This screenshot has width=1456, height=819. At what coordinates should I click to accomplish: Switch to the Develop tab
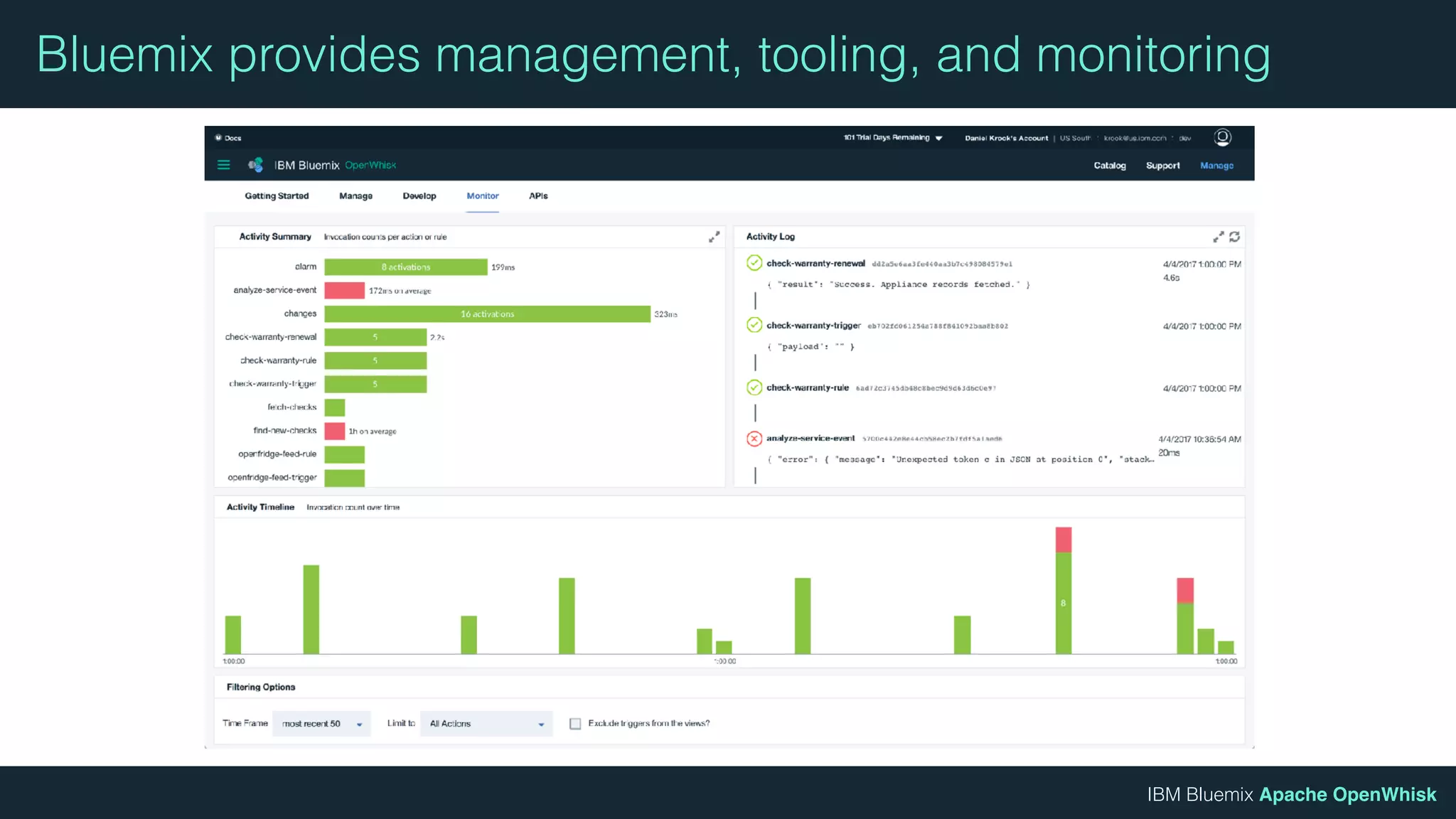tap(419, 196)
